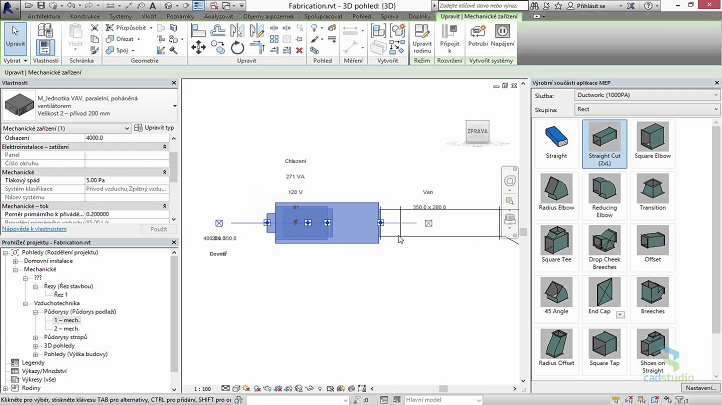Viewport: 722px width, 405px height.
Task: Open Nápověda k vlastnostem link
Action: pyautogui.click(x=35, y=230)
